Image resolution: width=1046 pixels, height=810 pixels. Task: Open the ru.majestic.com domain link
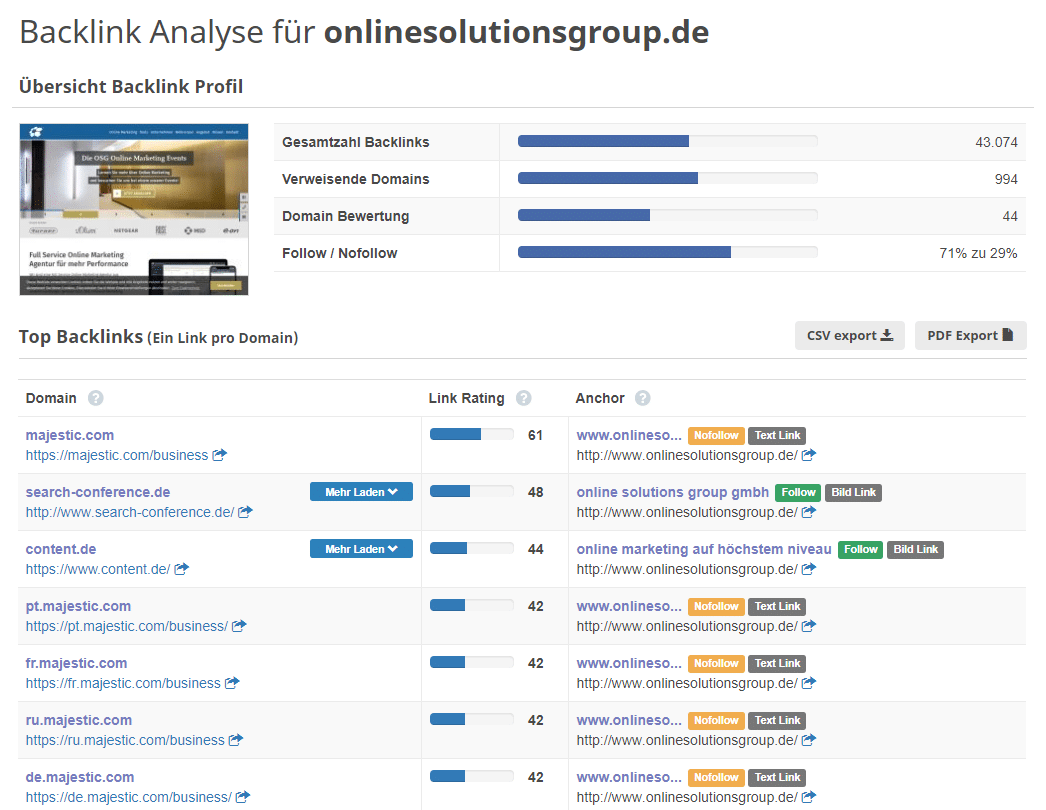click(x=79, y=720)
